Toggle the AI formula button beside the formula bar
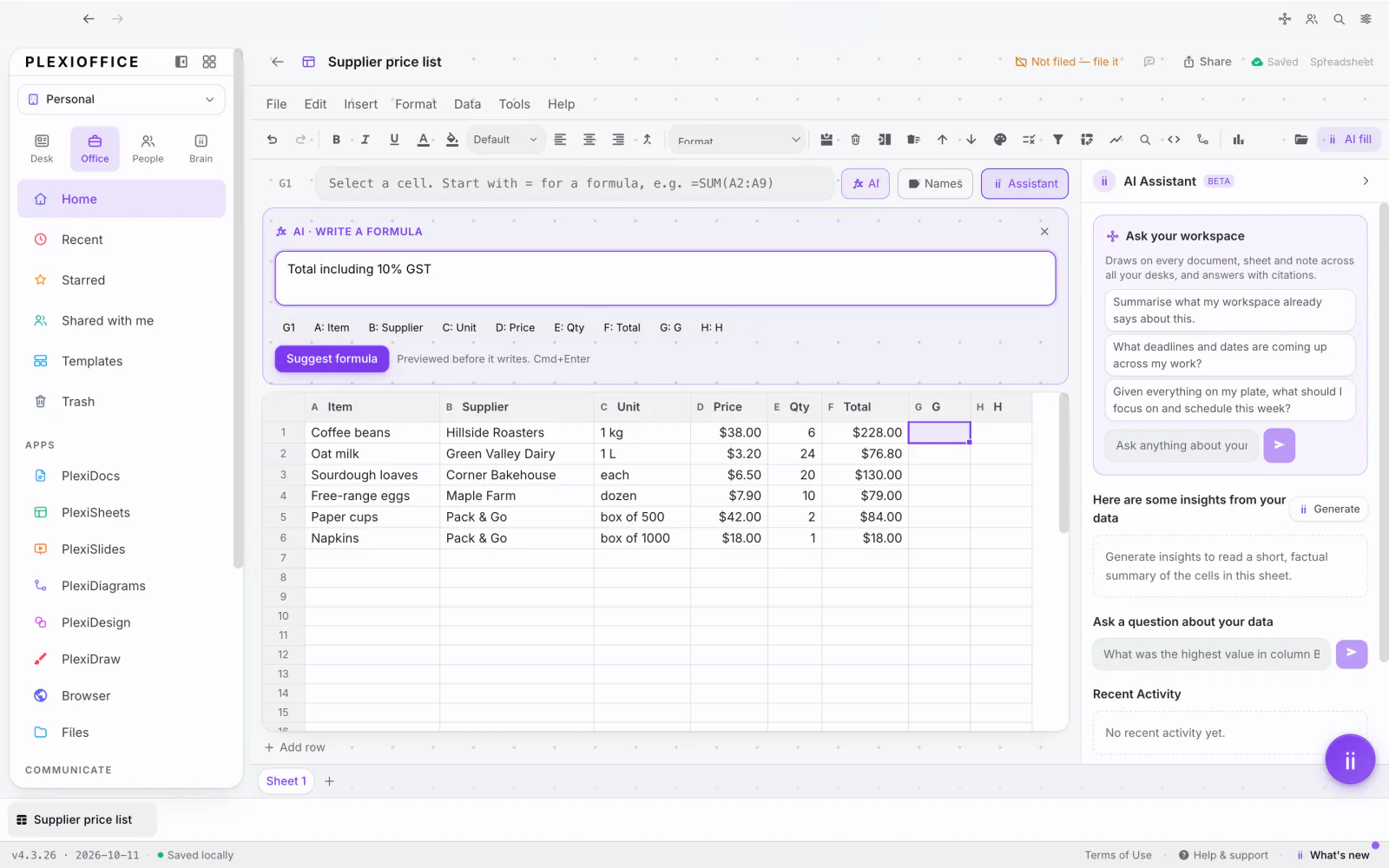Image resolution: width=1389 pixels, height=868 pixels. tap(866, 183)
